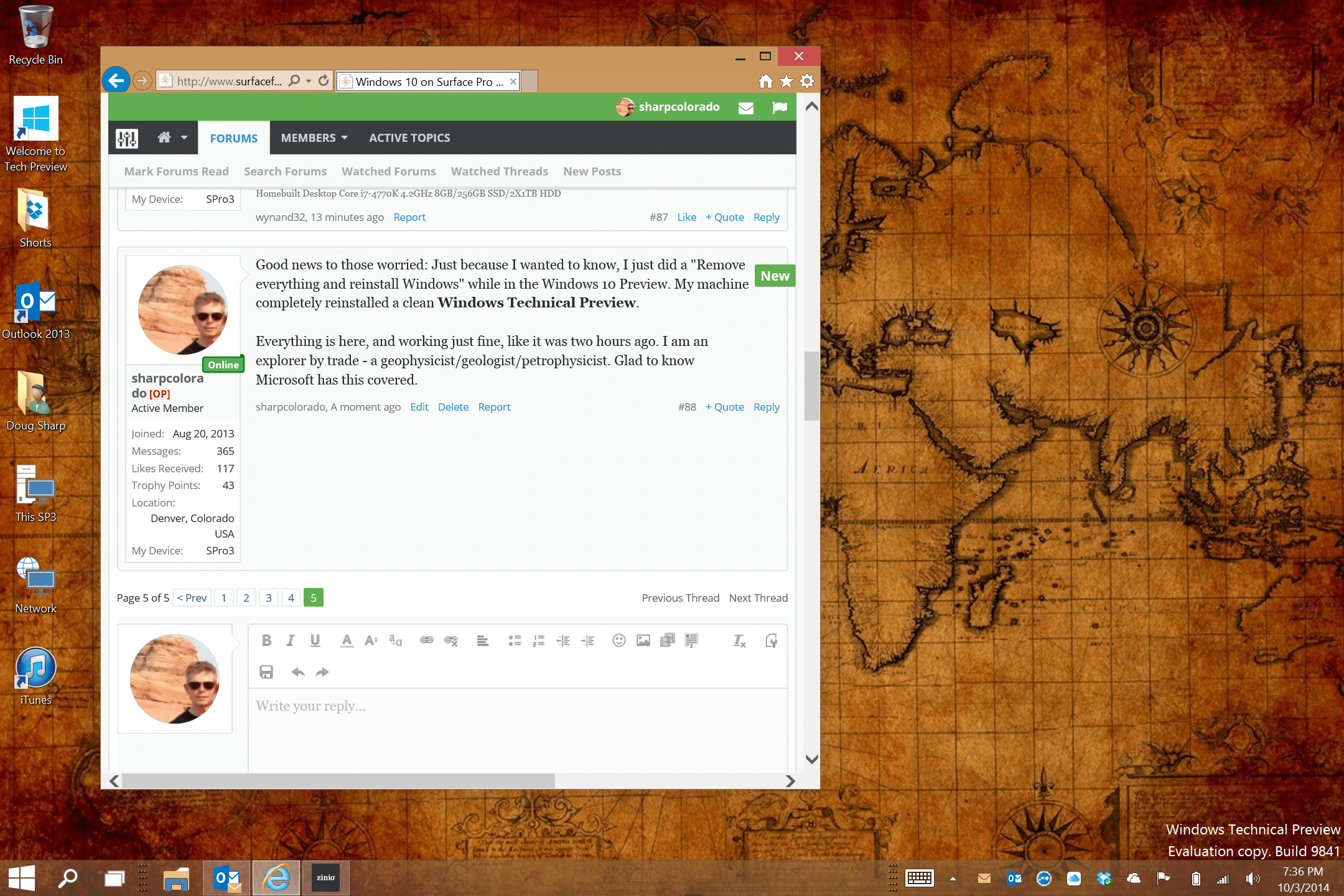
Task: Open the MEMBERS dropdown menu
Action: coord(314,138)
